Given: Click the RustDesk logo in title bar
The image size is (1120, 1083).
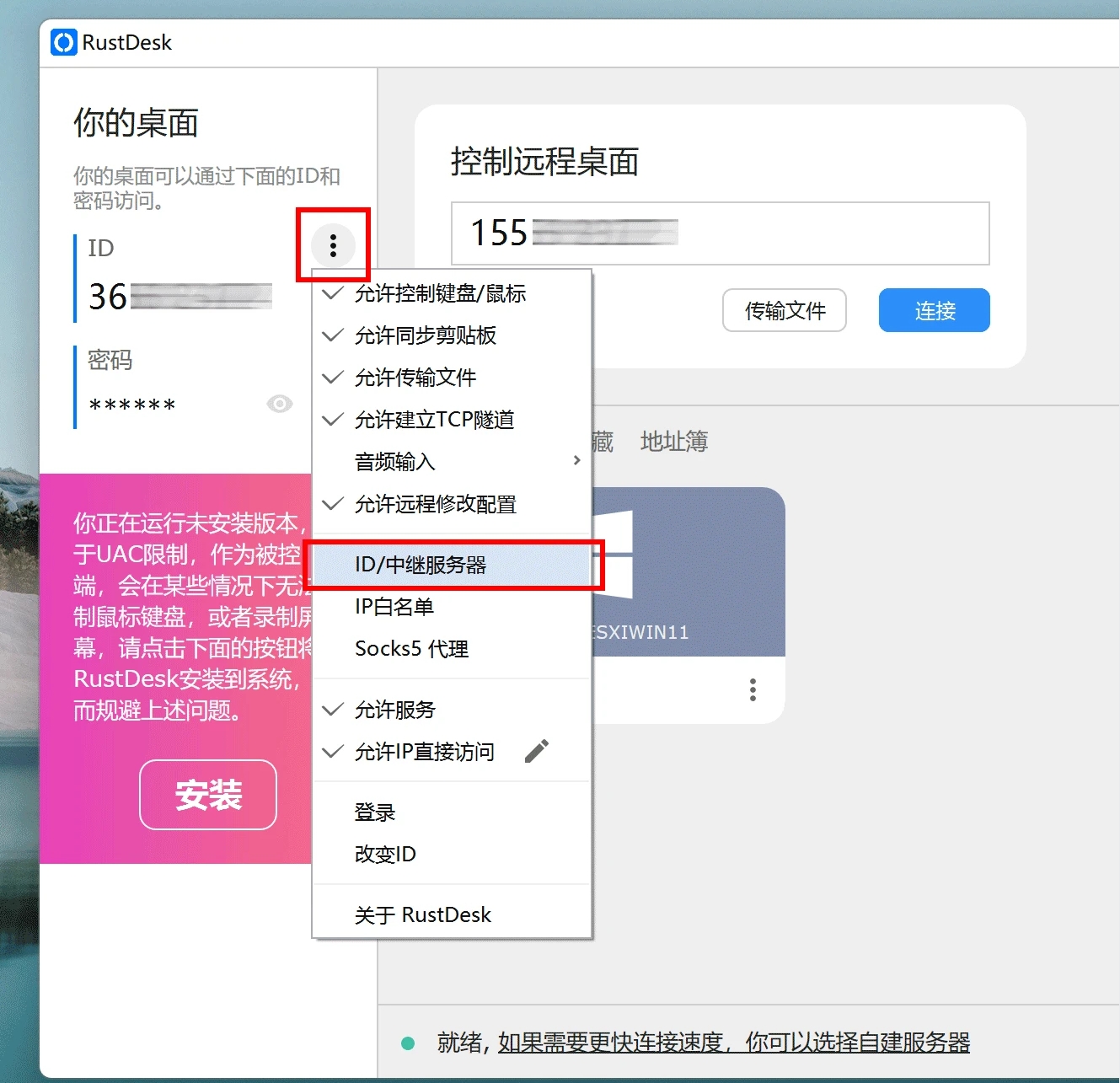Looking at the screenshot, I should 63,42.
